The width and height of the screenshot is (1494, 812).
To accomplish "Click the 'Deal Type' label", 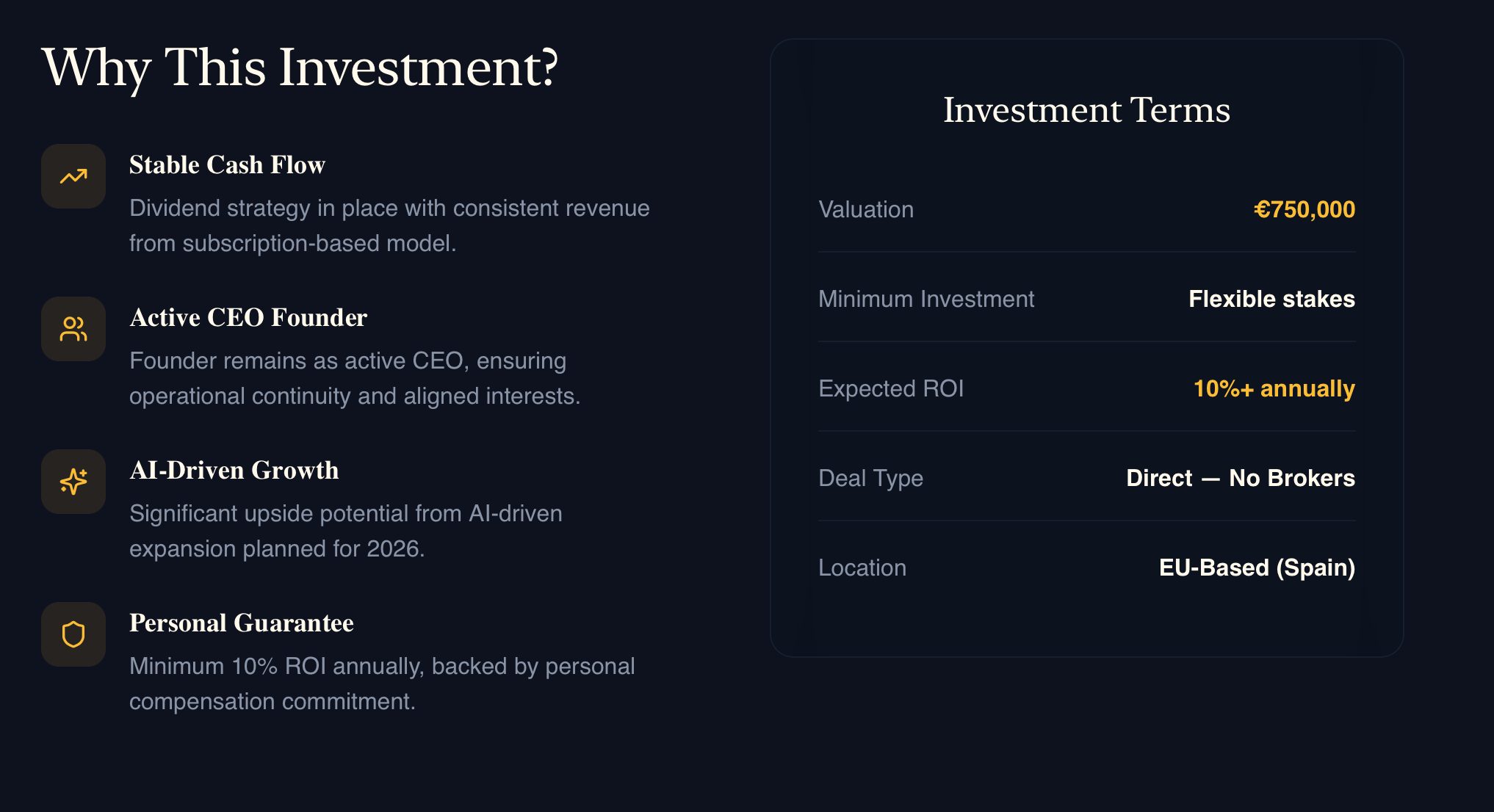I will point(870,479).
